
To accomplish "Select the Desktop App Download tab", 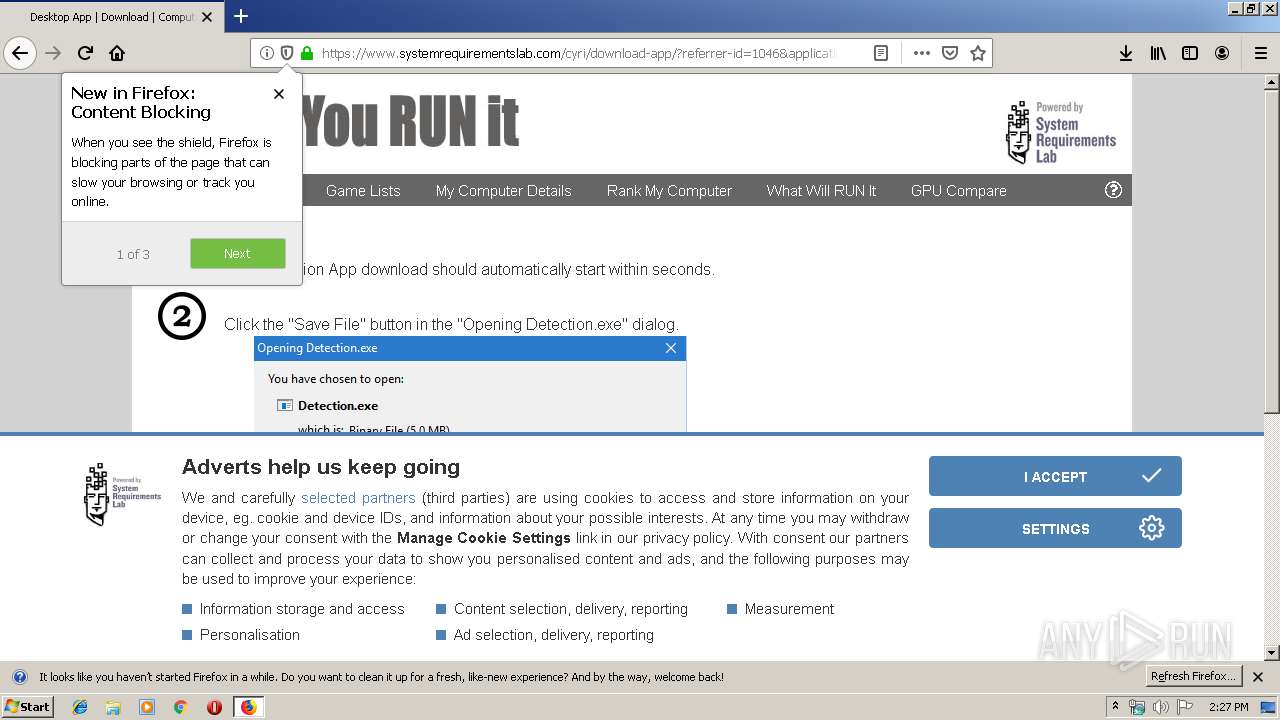I will (112, 17).
